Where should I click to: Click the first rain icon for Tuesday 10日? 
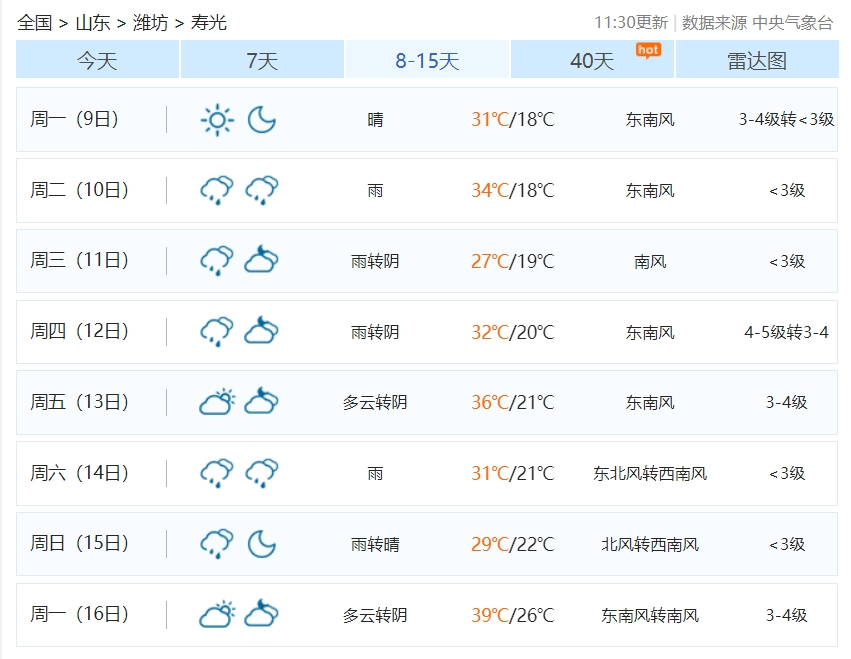216,190
